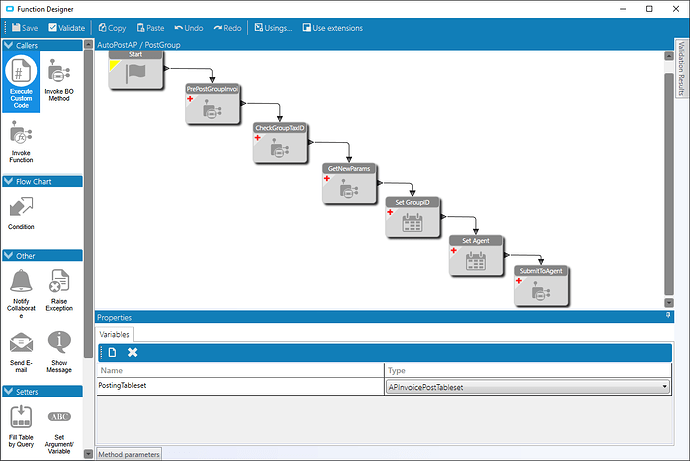Click the PostingTableset name cell
This screenshot has height=461, width=690.
pos(240,386)
